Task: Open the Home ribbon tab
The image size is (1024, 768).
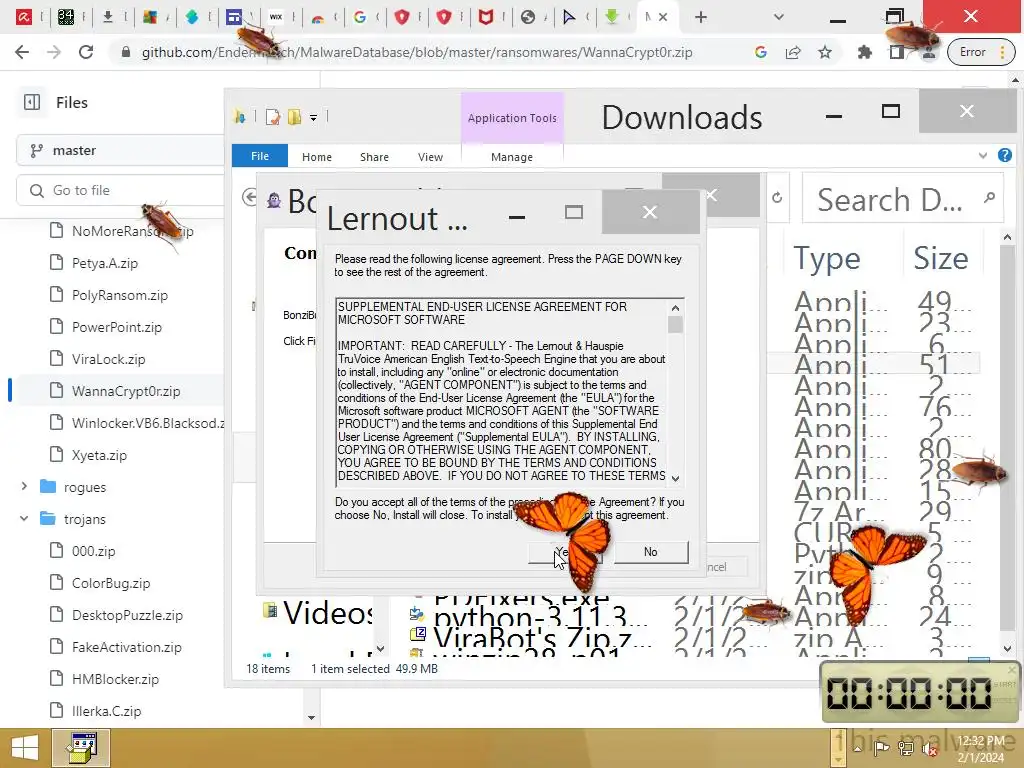Action: [x=317, y=157]
